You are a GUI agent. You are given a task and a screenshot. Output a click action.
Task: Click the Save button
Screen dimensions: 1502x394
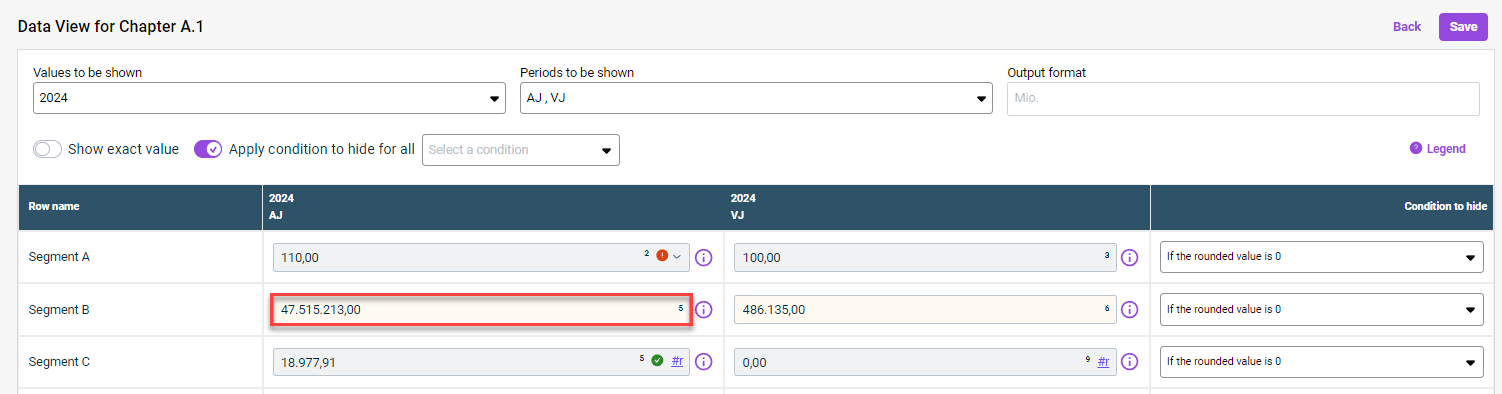1463,27
